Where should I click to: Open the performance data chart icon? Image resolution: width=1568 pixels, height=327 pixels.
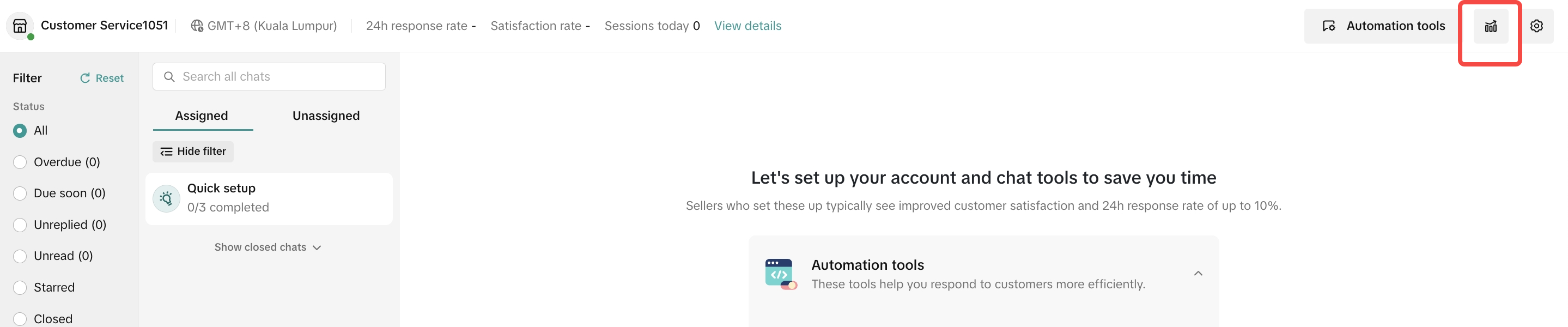click(1490, 26)
